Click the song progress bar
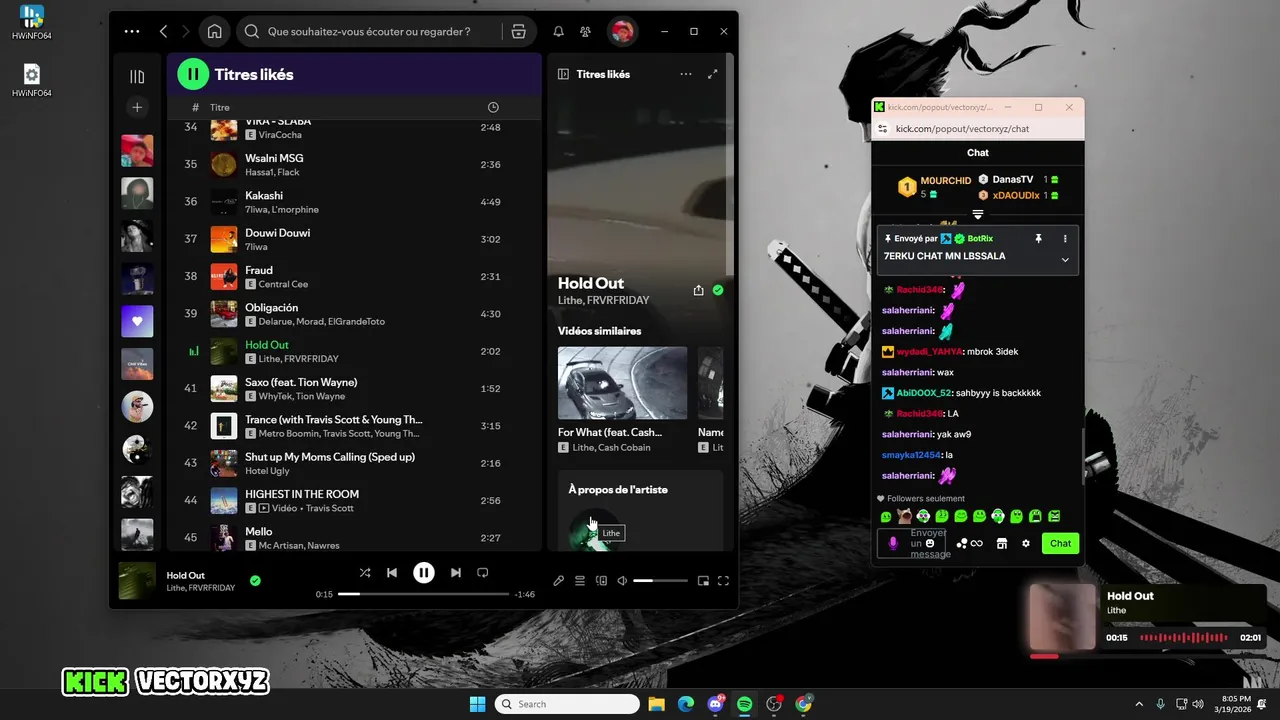Viewport: 1280px width, 720px height. 424,594
